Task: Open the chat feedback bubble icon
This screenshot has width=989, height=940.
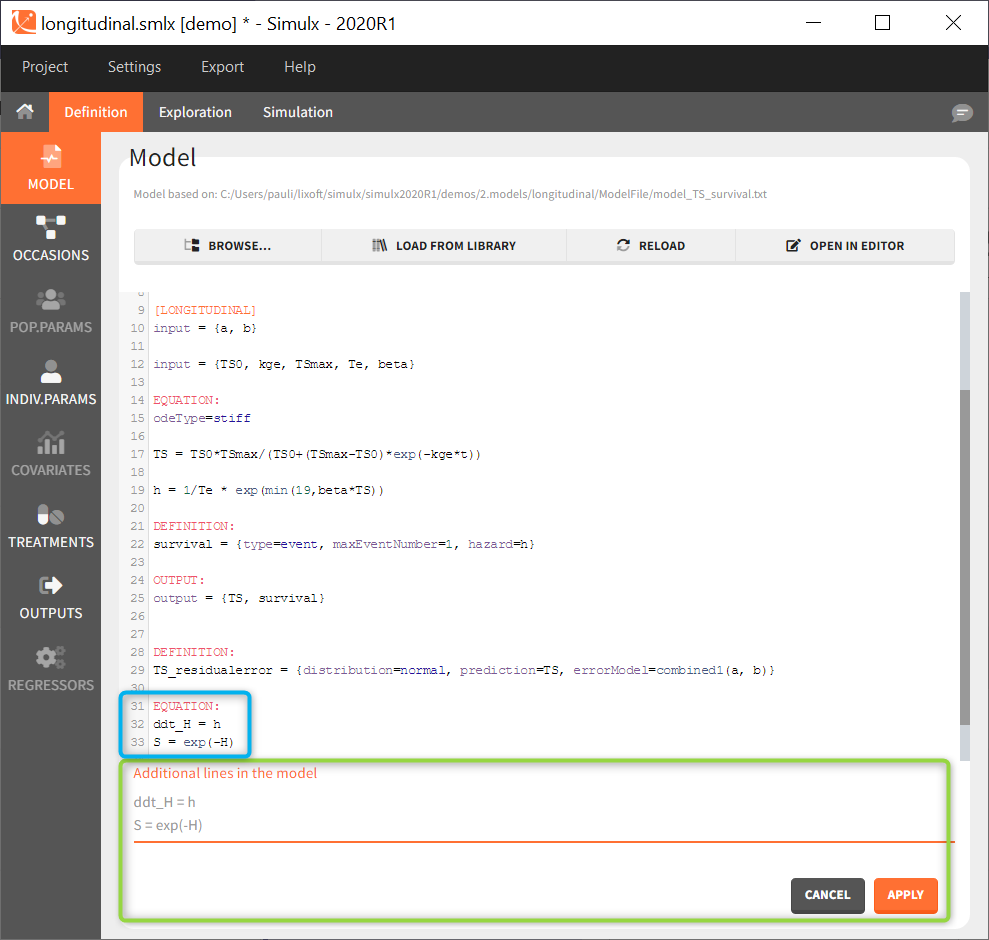Action: pyautogui.click(x=962, y=113)
